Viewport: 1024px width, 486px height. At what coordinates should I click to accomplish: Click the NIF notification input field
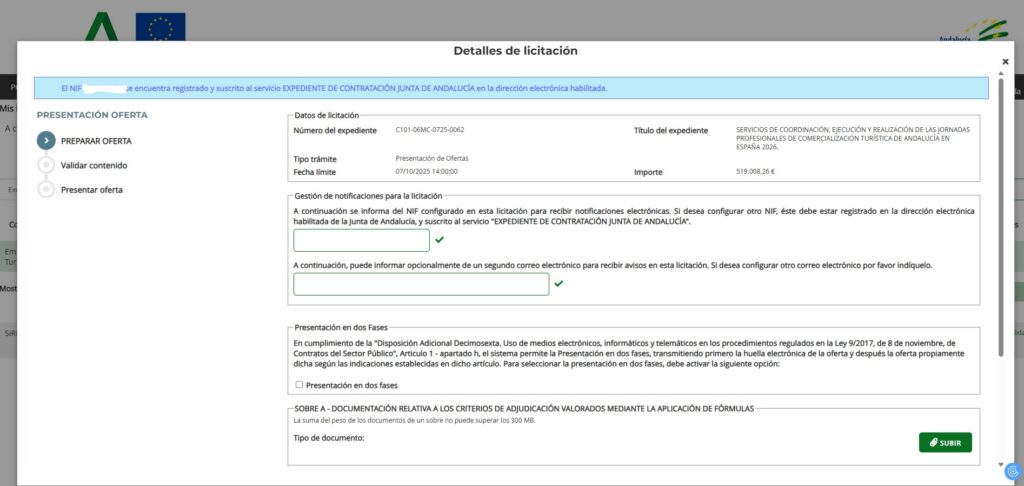pyautogui.click(x=361, y=240)
